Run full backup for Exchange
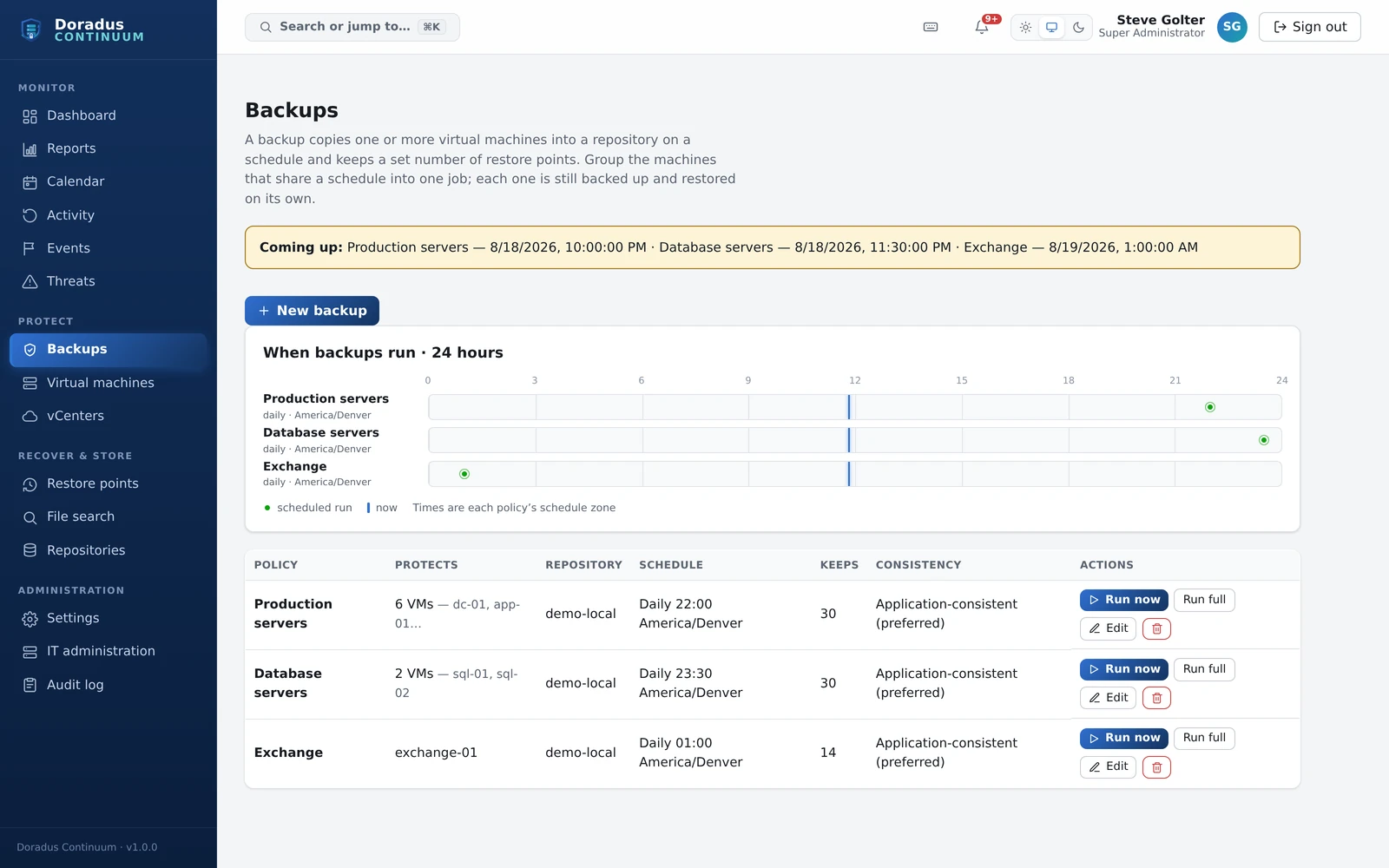The height and width of the screenshot is (868, 1389). (1204, 738)
